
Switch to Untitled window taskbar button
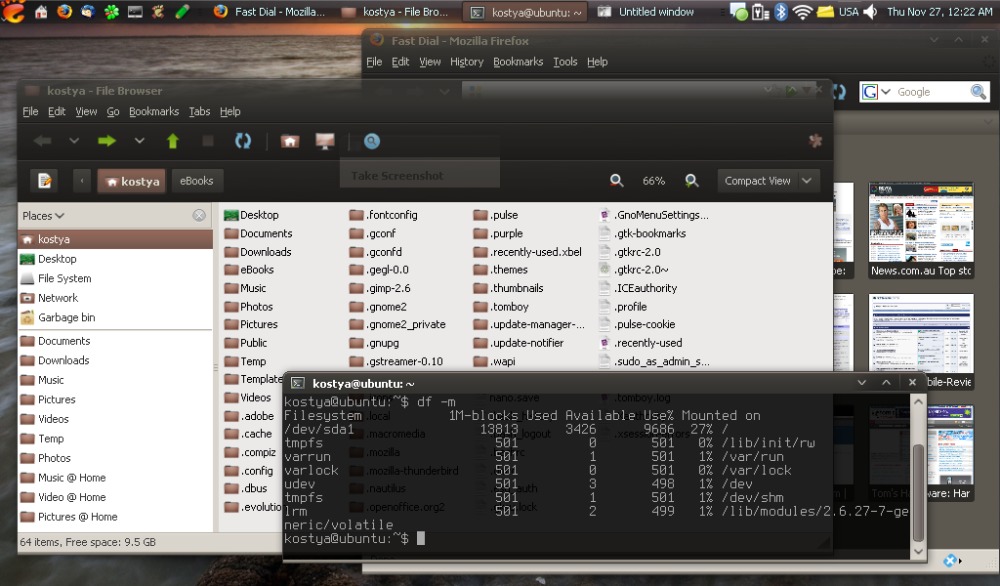click(647, 11)
